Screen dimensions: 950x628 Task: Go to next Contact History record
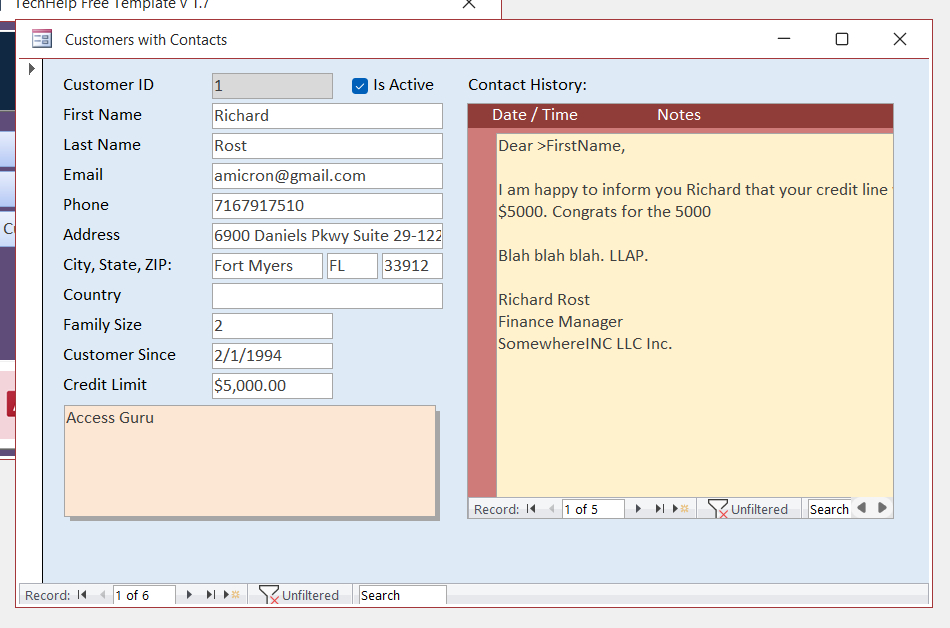click(x=638, y=509)
